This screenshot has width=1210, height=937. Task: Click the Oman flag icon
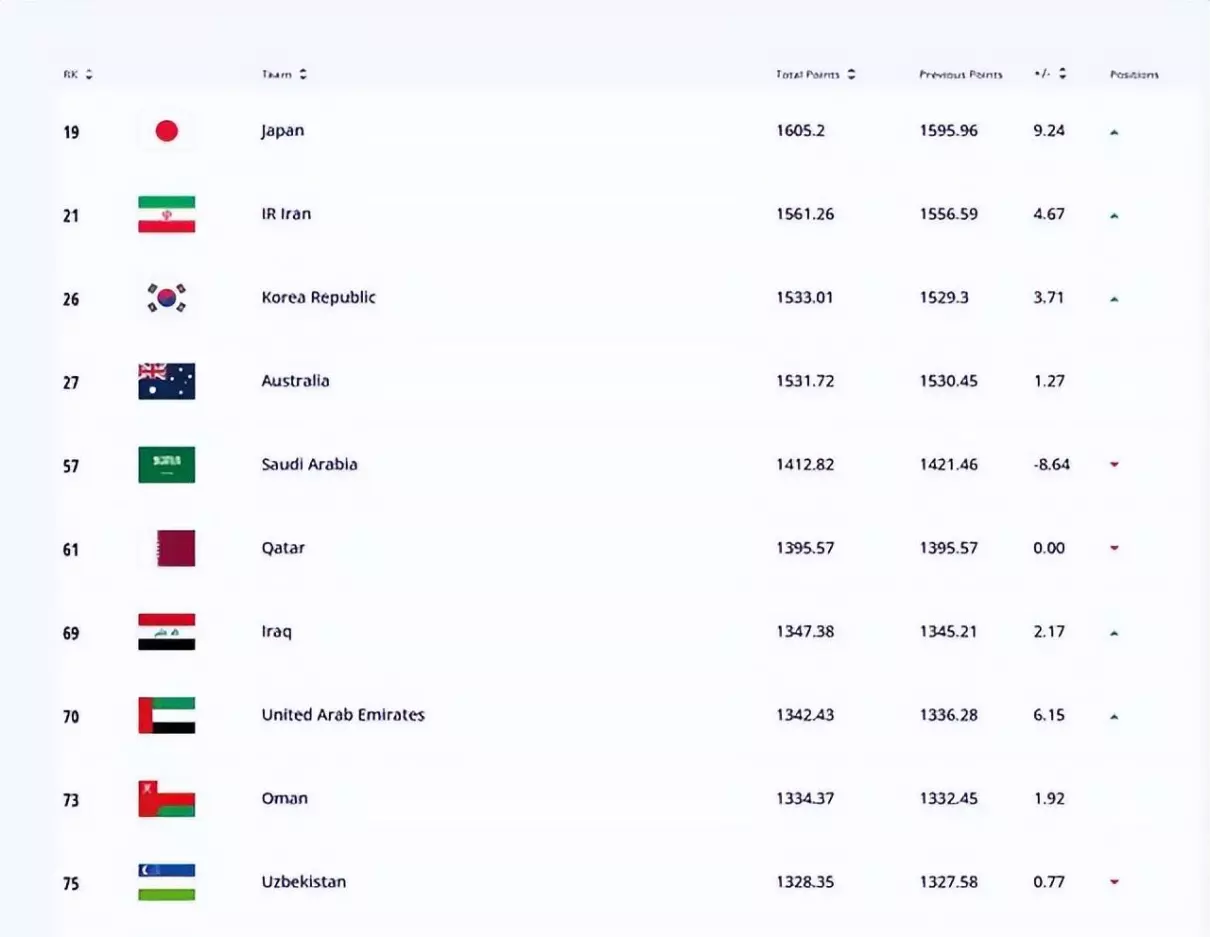click(166, 799)
